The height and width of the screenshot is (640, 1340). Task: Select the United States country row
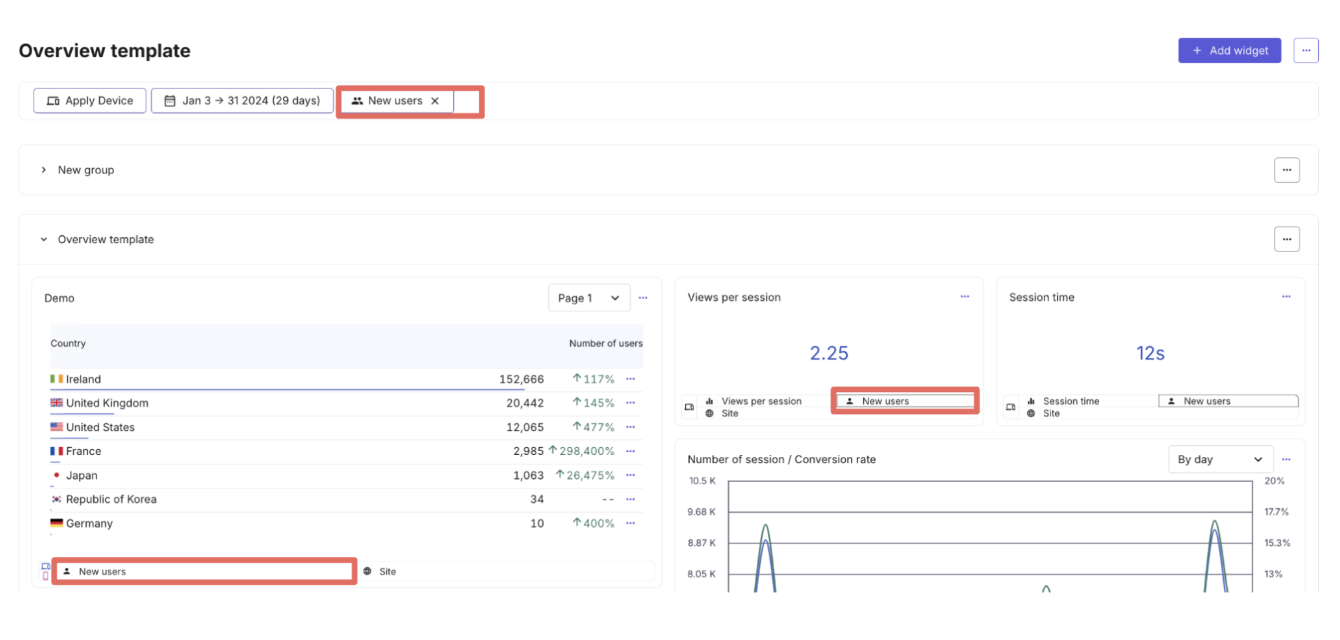point(346,427)
